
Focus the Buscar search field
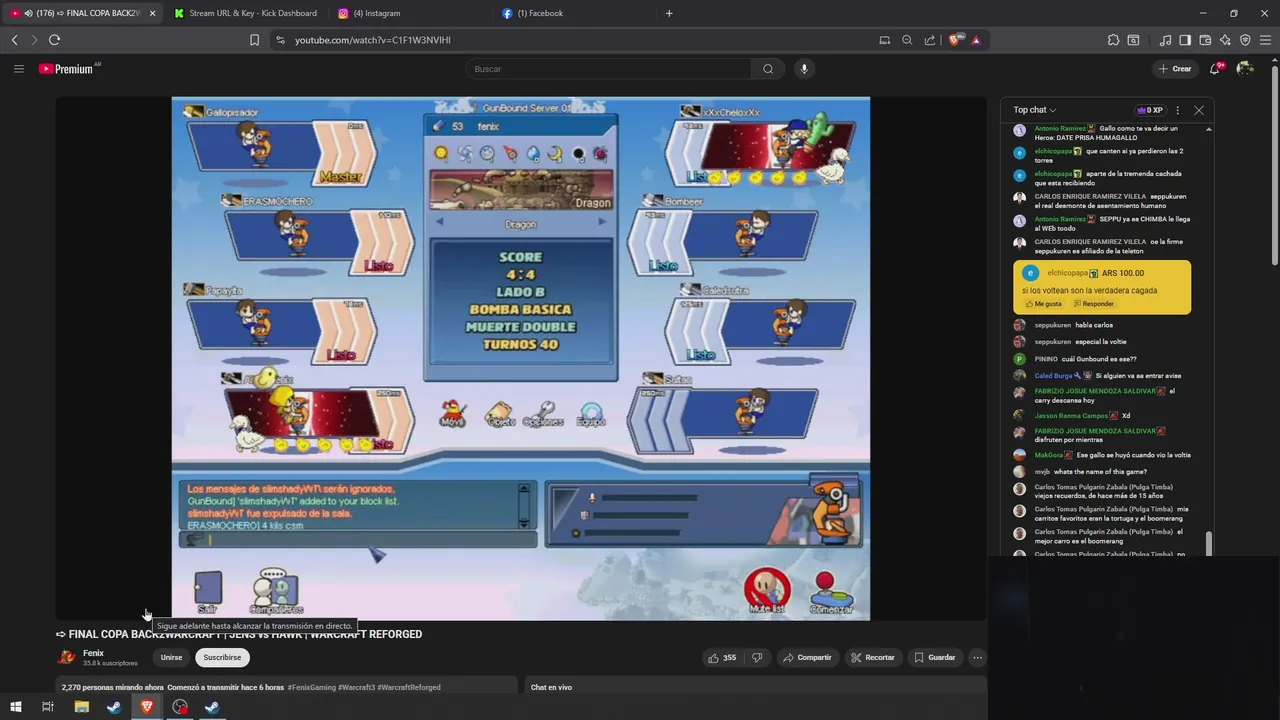608,69
